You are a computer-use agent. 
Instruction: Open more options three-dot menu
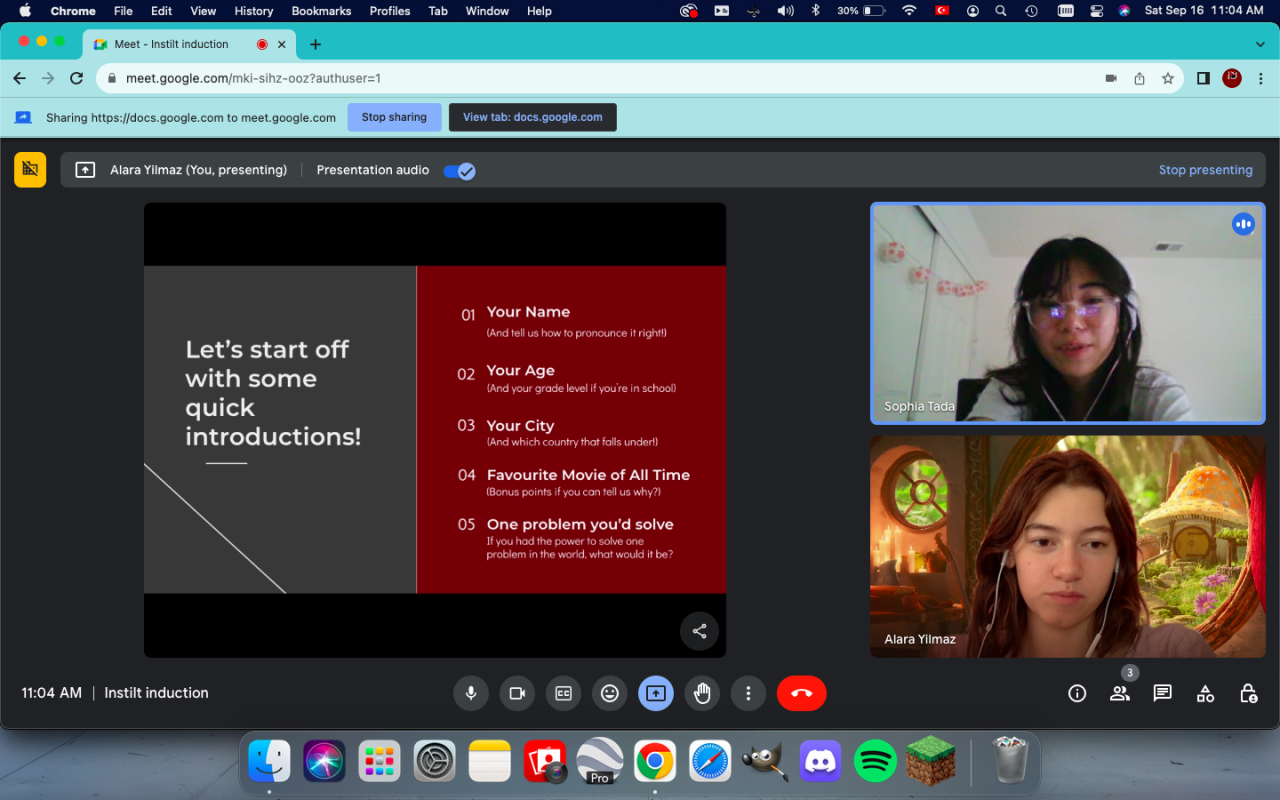tap(748, 693)
